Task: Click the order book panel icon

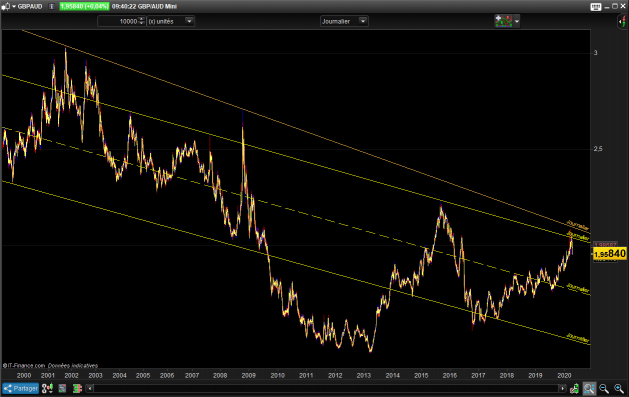Action: pos(62,388)
